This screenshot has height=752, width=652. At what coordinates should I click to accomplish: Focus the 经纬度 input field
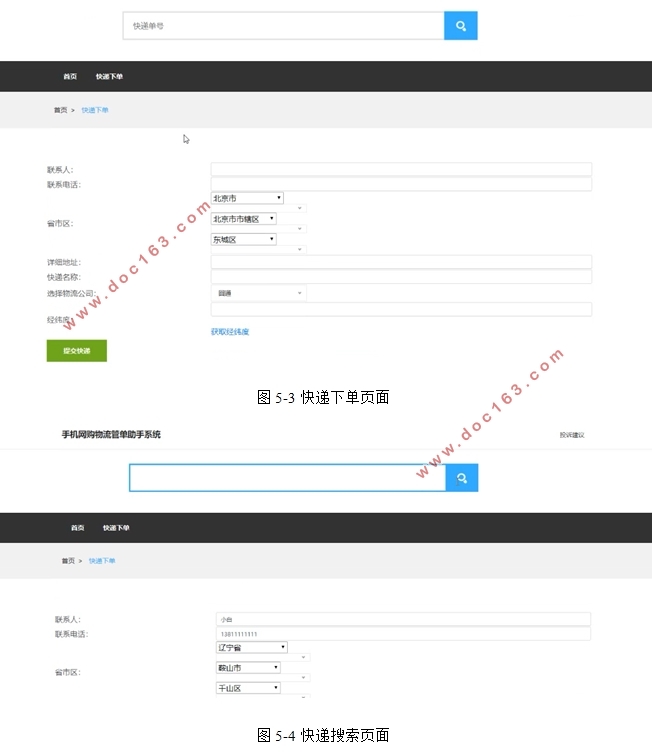click(x=401, y=309)
